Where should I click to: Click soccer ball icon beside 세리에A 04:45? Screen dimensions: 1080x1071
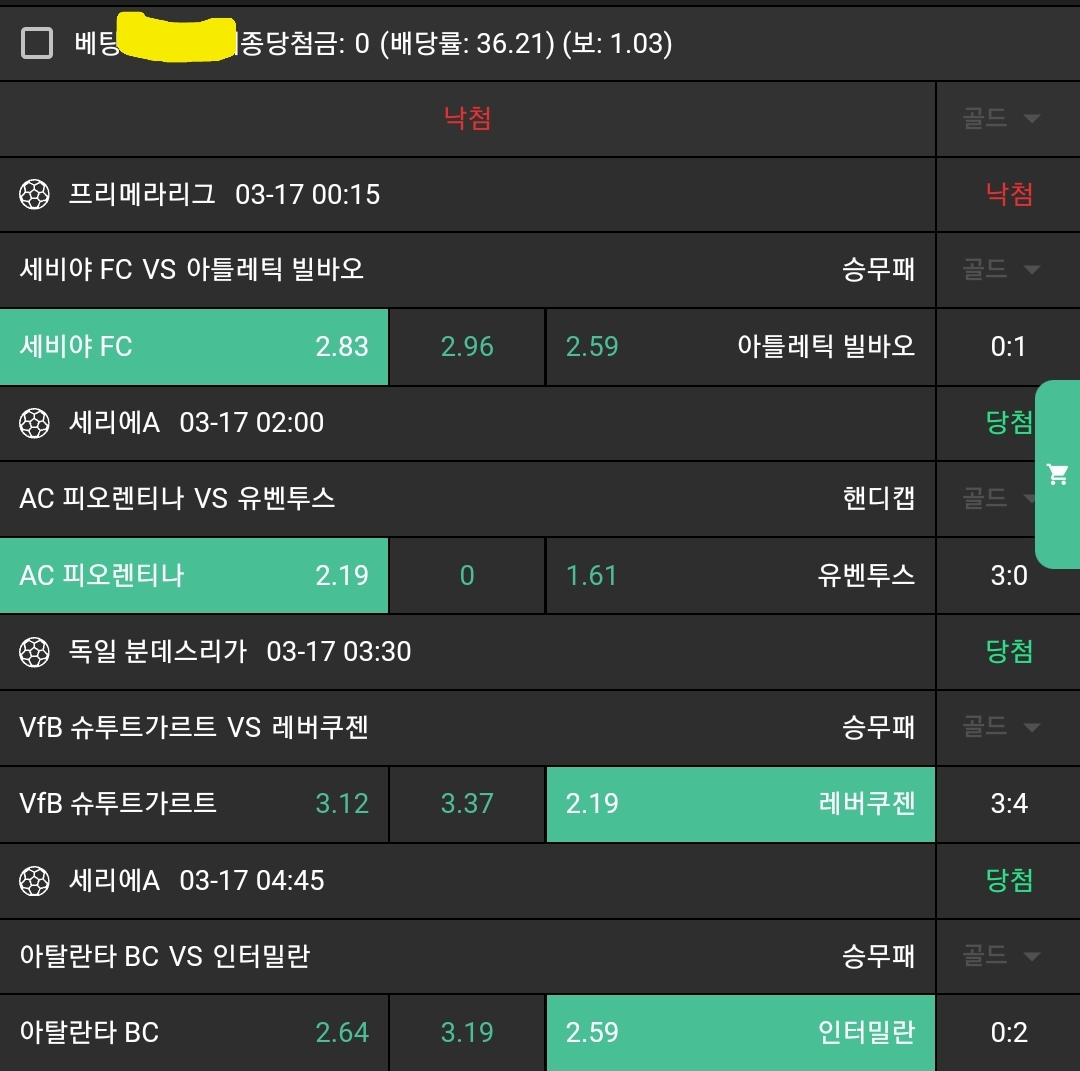34,881
